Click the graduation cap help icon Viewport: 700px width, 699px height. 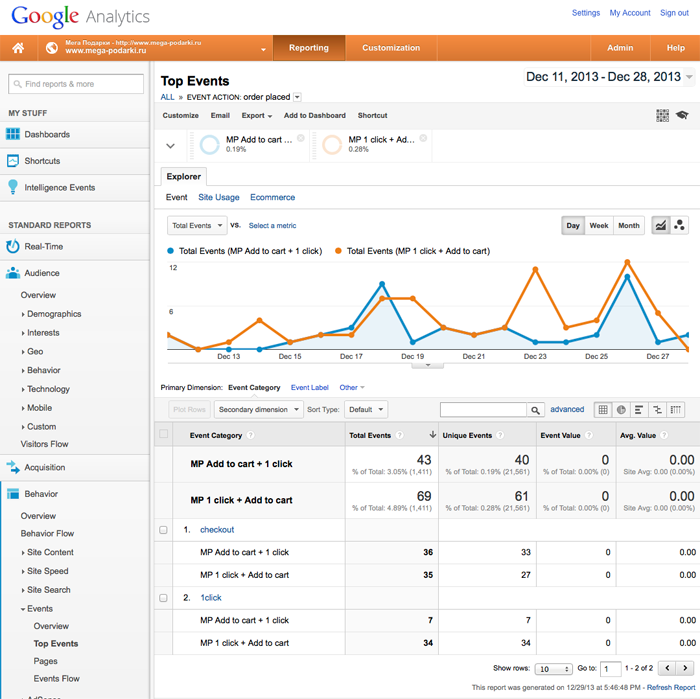pos(682,116)
